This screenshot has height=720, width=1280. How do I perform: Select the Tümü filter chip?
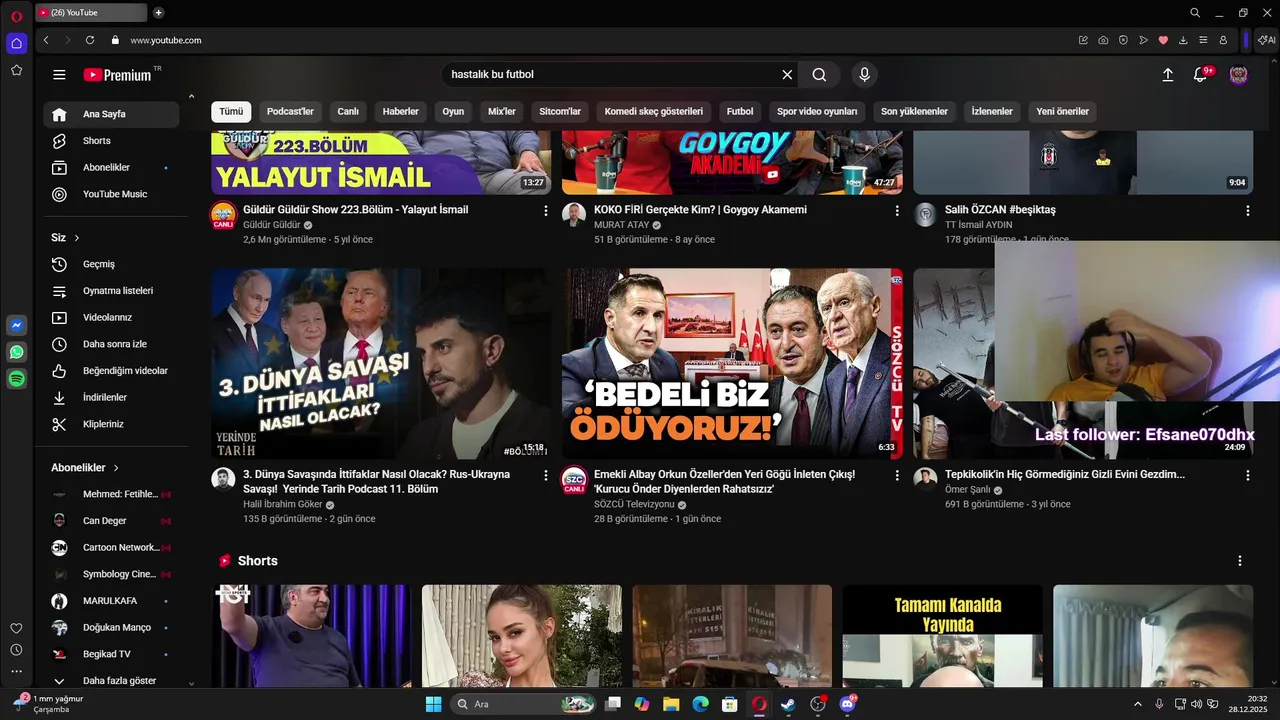pos(231,111)
